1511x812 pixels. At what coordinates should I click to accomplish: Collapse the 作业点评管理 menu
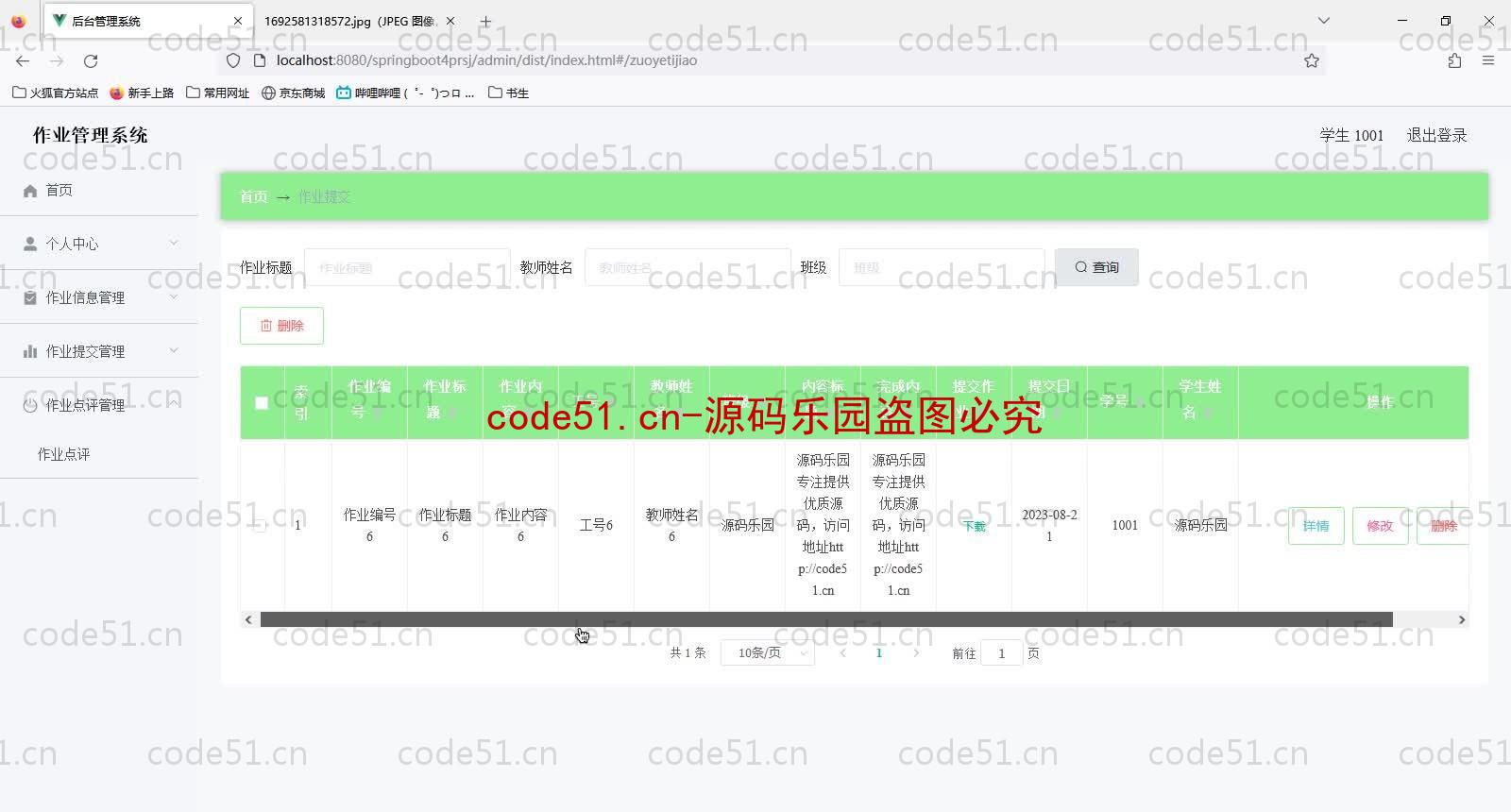click(x=174, y=403)
